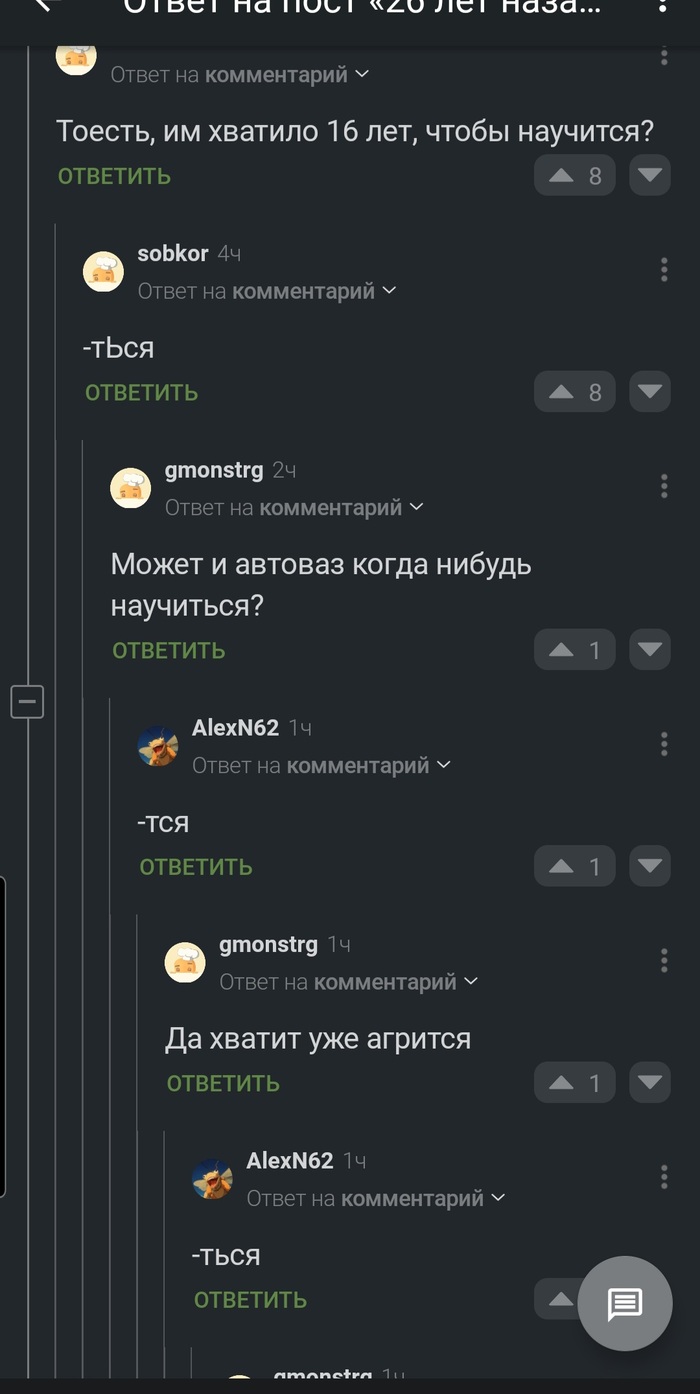Image resolution: width=700 pixels, height=1394 pixels.
Task: Open sobkor's profile avatar
Action: point(103,270)
